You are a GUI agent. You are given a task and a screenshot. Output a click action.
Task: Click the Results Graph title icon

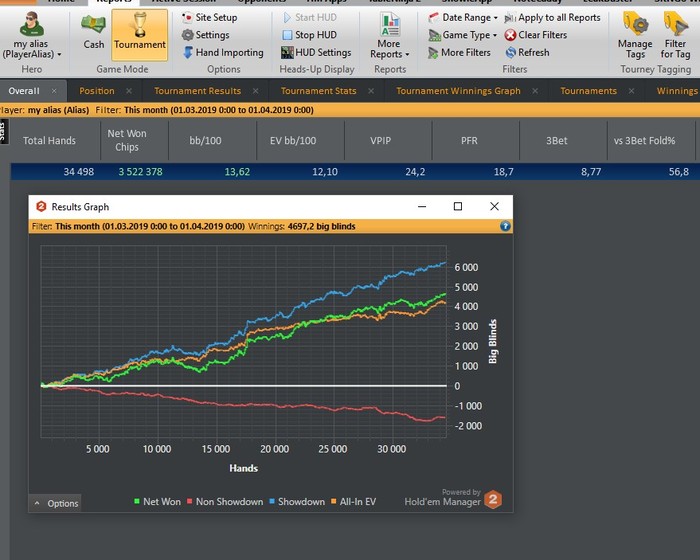point(41,206)
